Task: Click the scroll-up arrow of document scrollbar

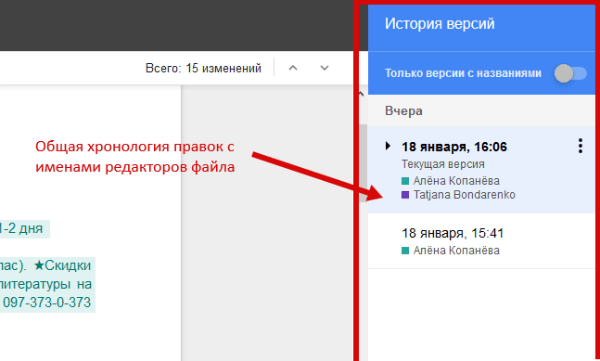Action: (361, 93)
